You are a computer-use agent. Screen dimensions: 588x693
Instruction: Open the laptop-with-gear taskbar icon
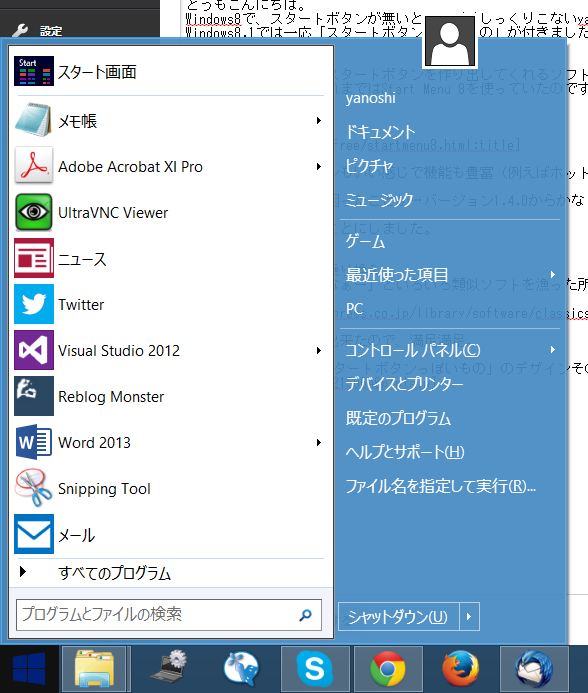pos(168,669)
